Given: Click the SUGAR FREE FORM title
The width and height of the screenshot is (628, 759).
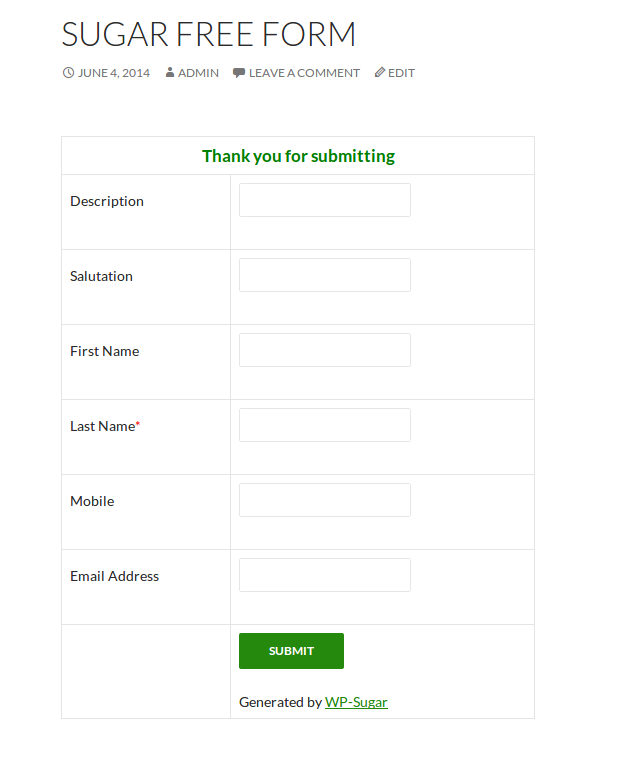Looking at the screenshot, I should coord(209,34).
